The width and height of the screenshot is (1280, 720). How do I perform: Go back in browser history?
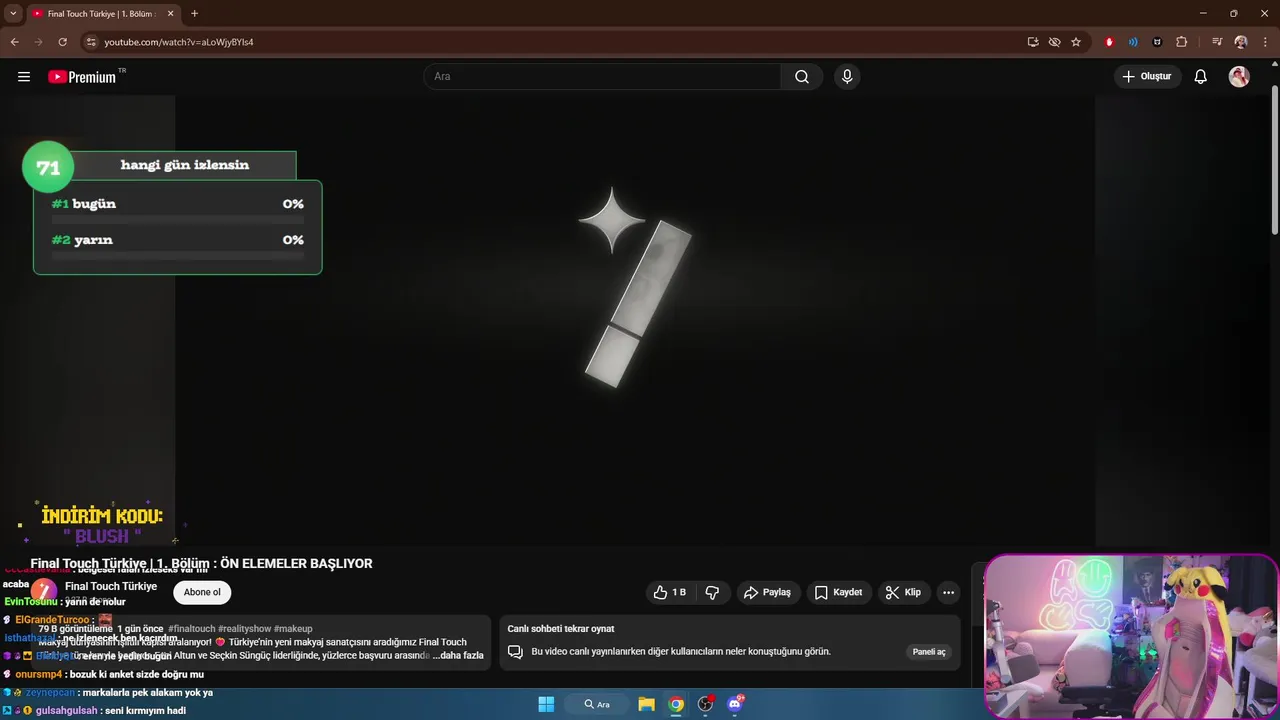(15, 42)
